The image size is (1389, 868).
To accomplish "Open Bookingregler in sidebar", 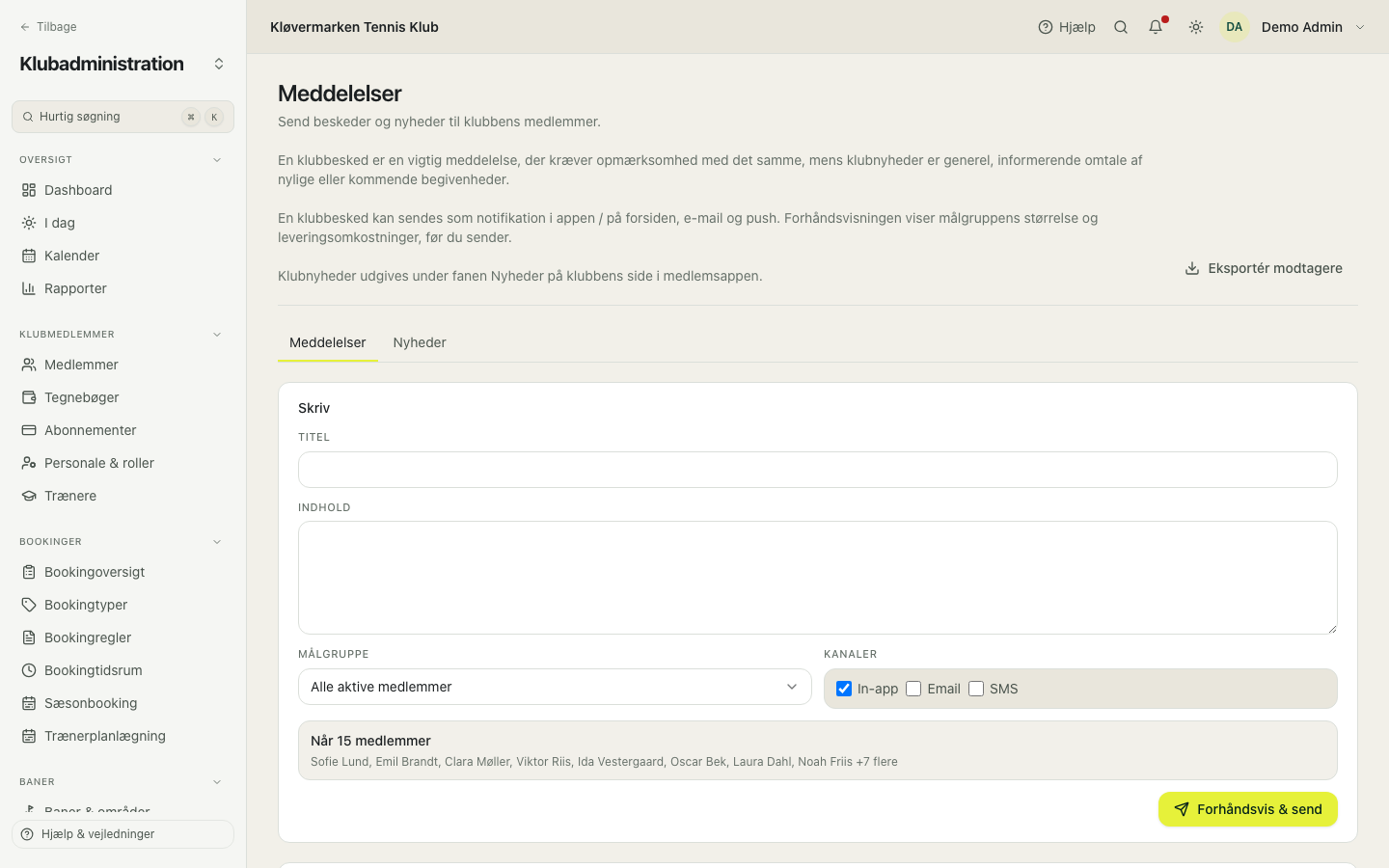I will (123, 637).
